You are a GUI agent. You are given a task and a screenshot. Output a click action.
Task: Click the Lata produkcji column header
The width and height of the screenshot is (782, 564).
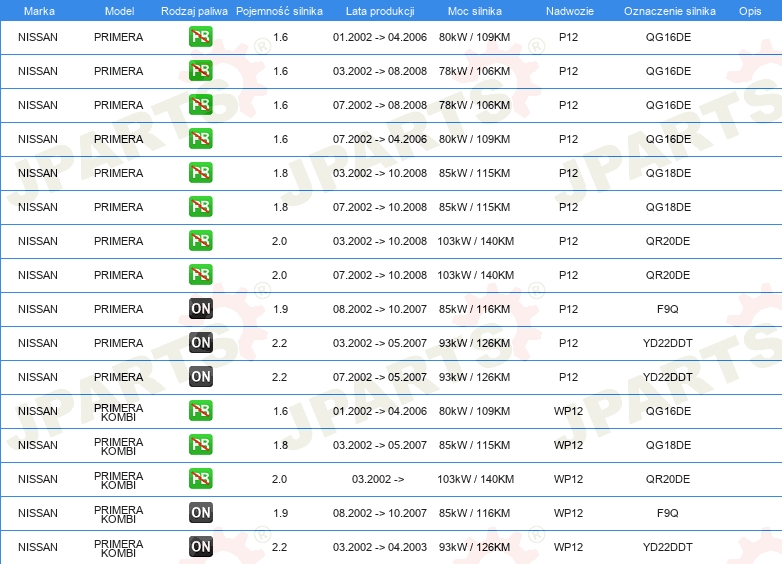(380, 11)
